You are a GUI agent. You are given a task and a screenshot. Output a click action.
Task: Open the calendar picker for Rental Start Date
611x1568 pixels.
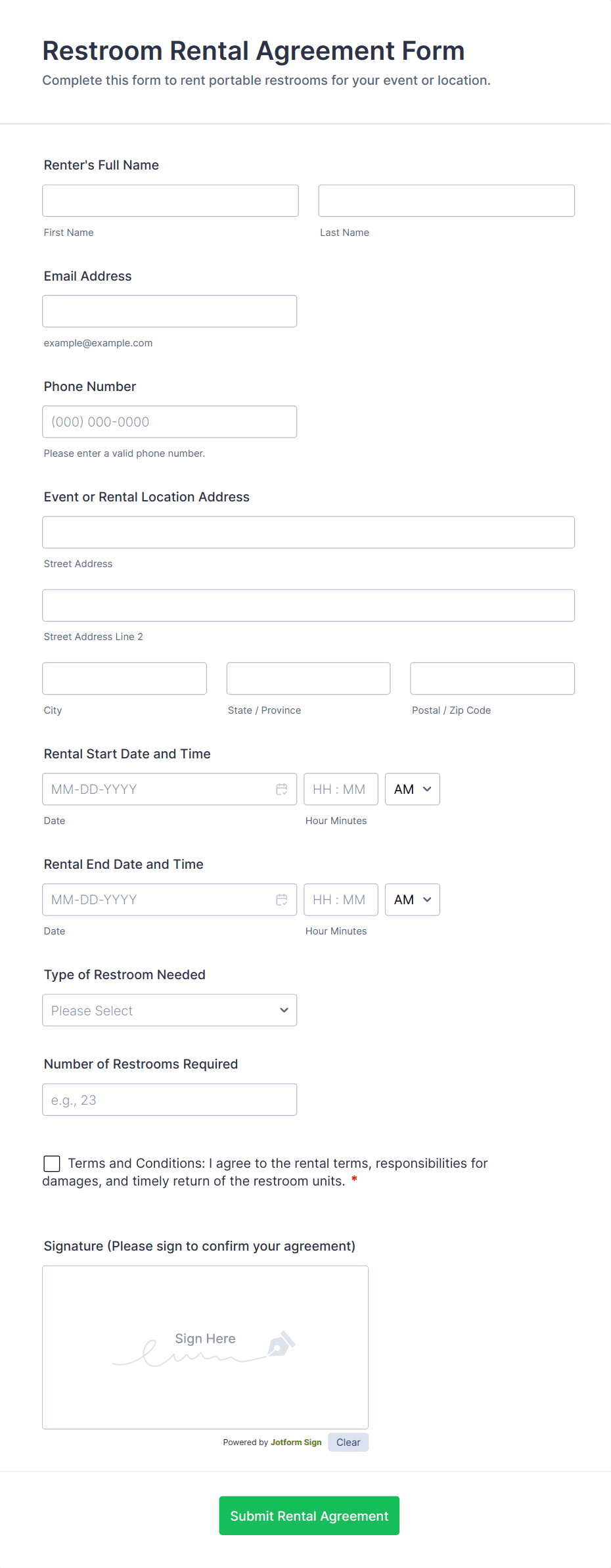[x=282, y=789]
